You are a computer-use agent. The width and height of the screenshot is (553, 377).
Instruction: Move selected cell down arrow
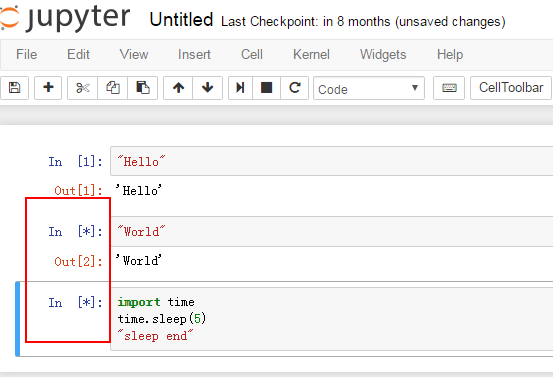[x=207, y=88]
